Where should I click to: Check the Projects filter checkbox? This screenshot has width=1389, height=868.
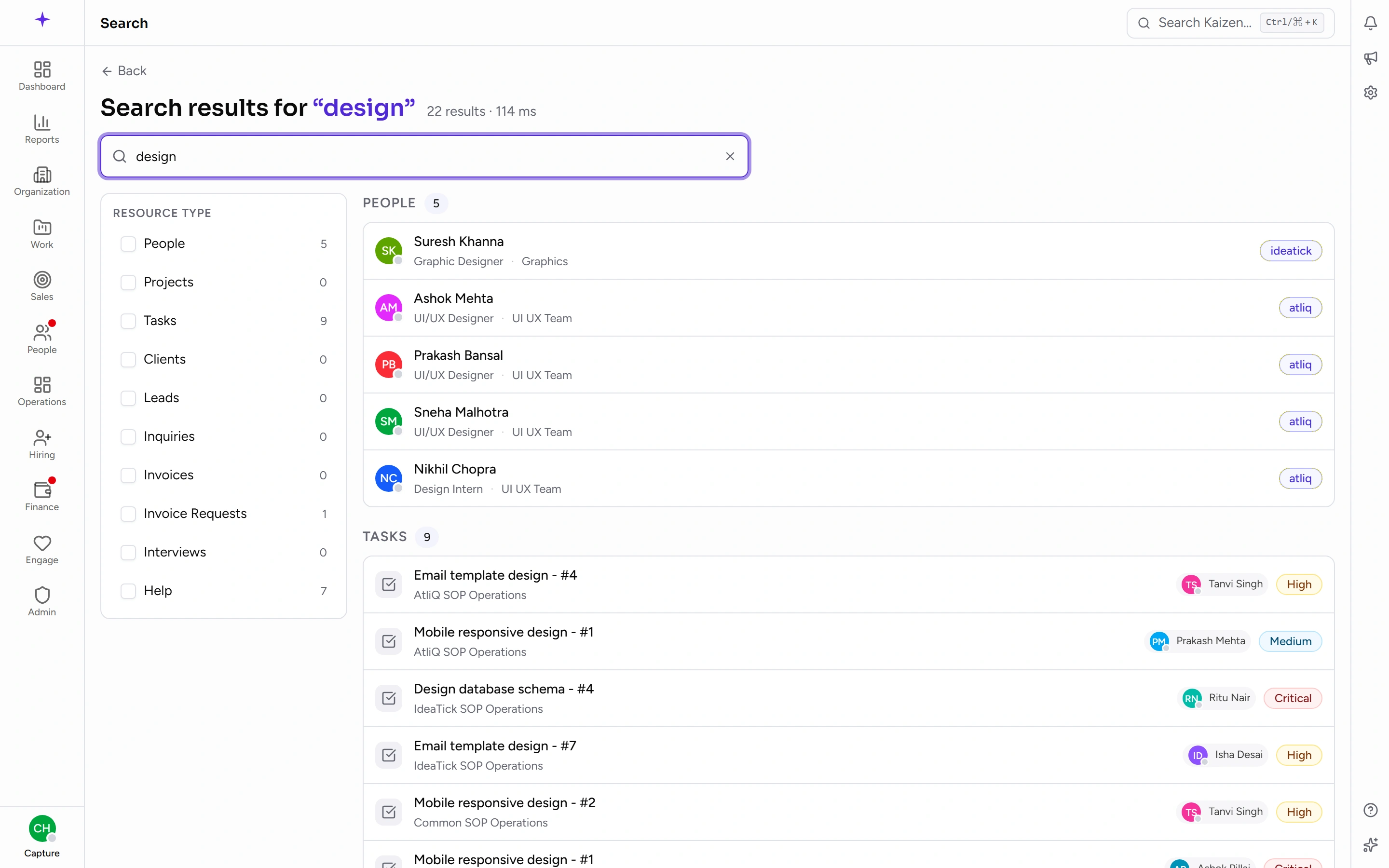128,283
